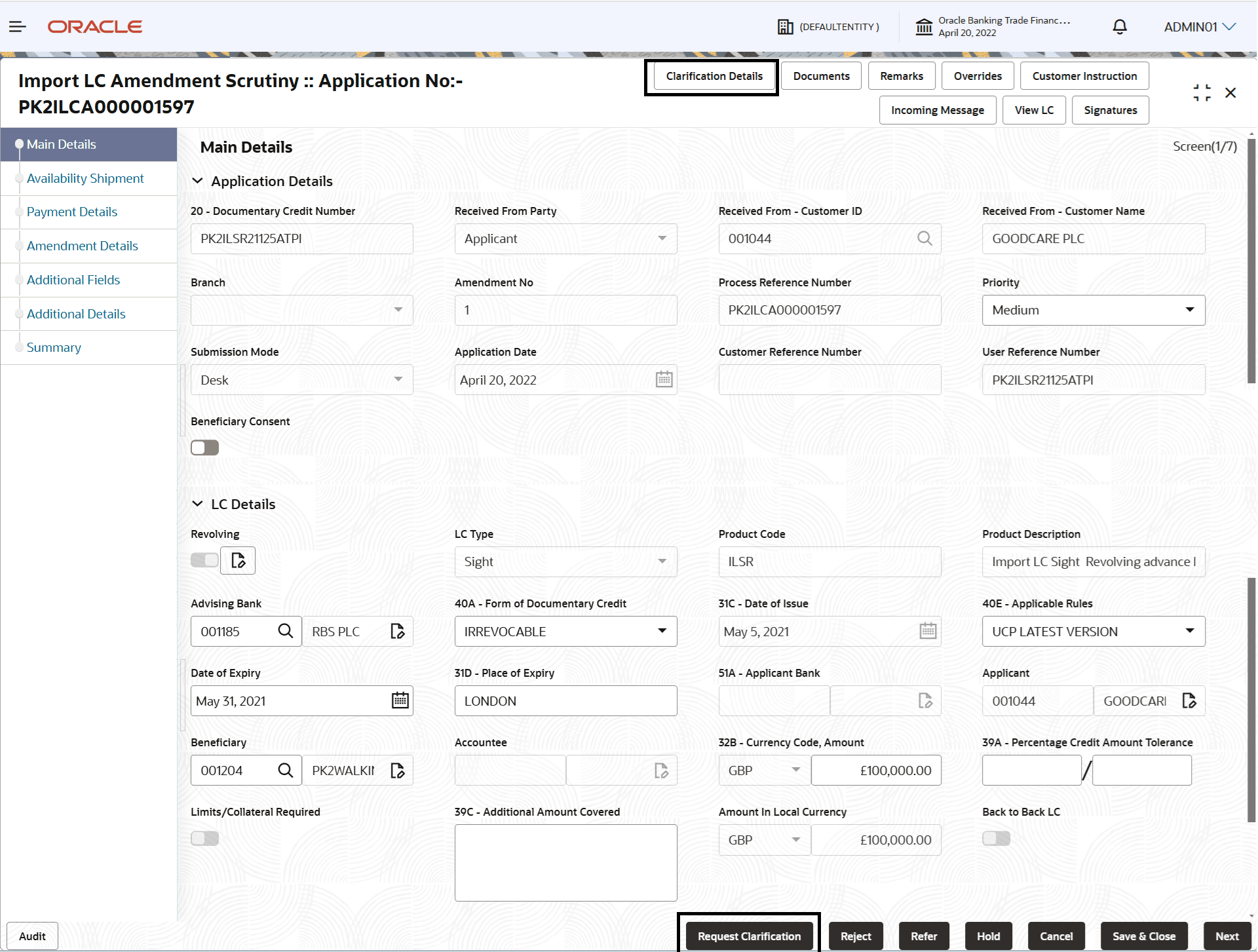
Task: Open the Date of Expiry calendar
Action: click(400, 700)
